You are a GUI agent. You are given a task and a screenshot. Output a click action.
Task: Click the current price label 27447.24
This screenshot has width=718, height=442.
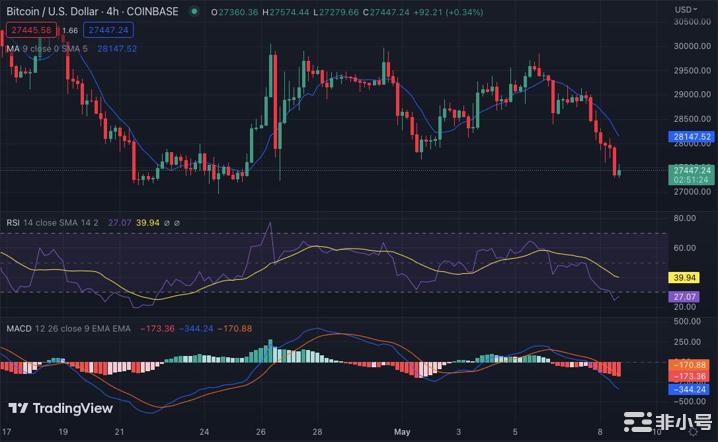(x=693, y=171)
